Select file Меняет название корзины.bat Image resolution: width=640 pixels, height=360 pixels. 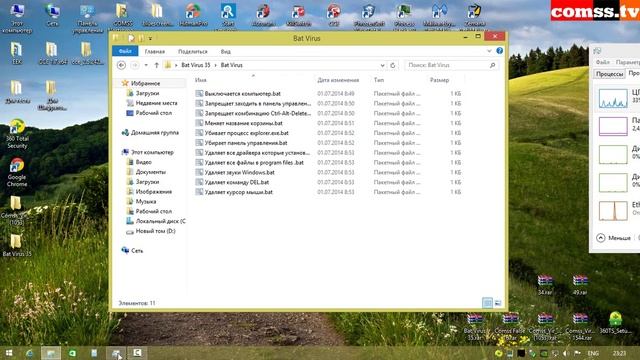[x=243, y=123]
